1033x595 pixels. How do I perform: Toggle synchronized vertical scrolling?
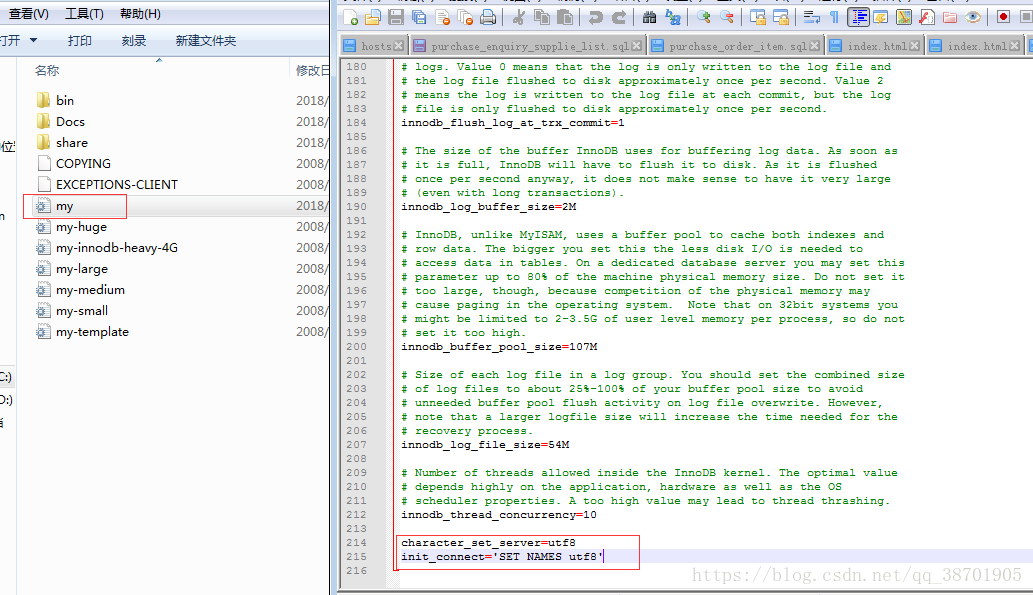point(758,17)
